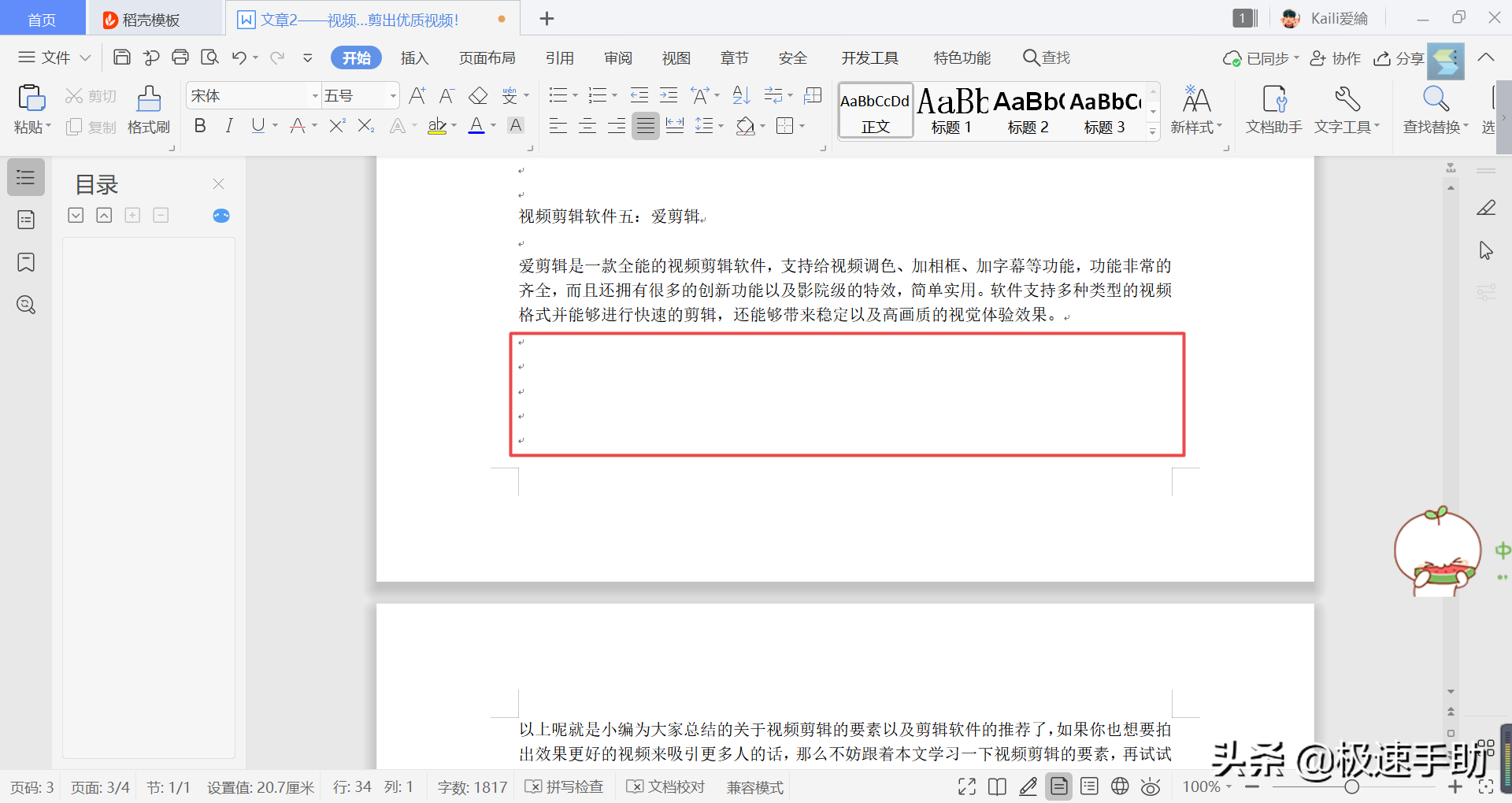The image size is (1512, 803).
Task: Undo the last action
Action: click(x=239, y=57)
